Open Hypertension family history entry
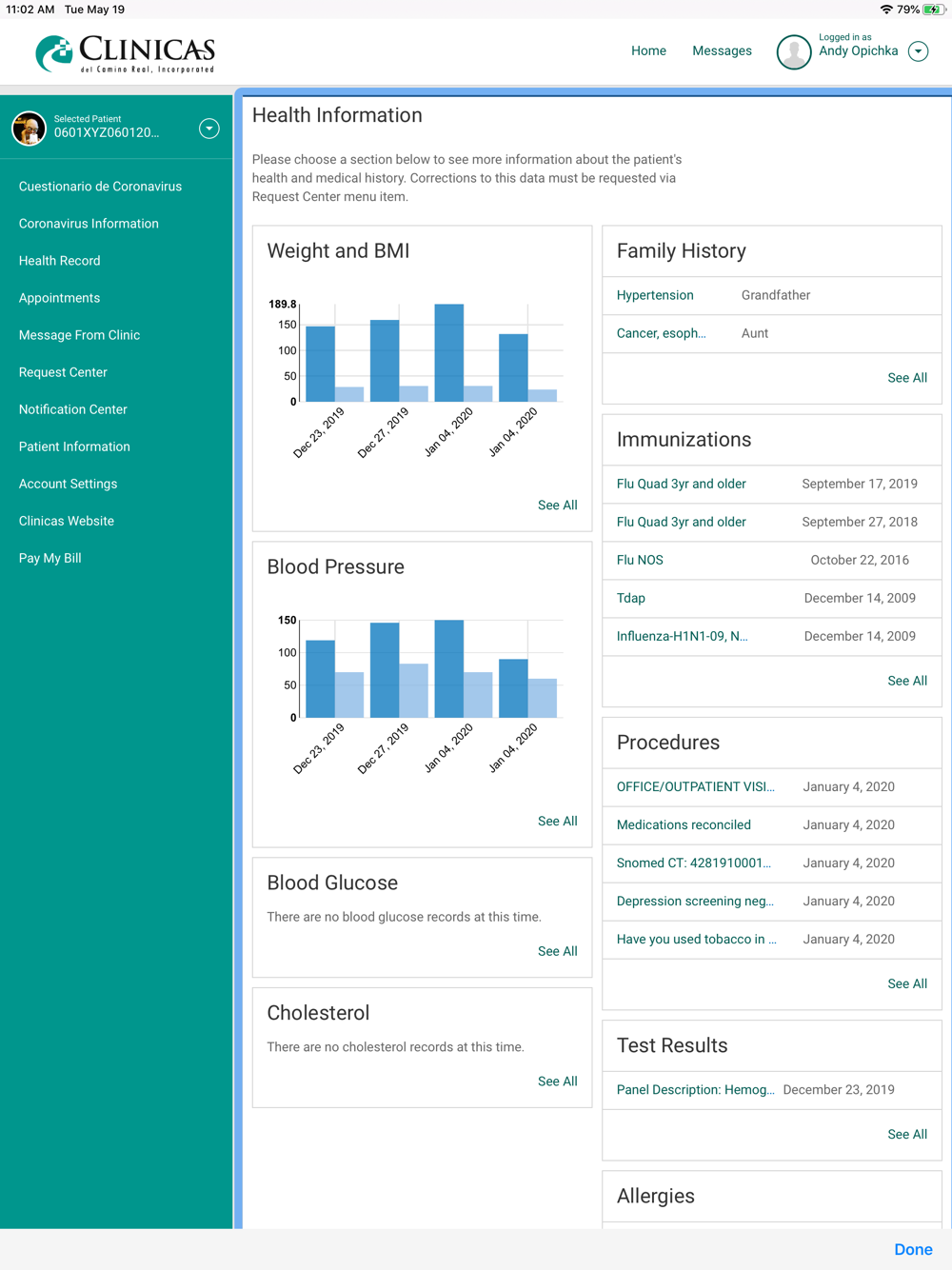Image resolution: width=952 pixels, height=1270 pixels. [655, 295]
